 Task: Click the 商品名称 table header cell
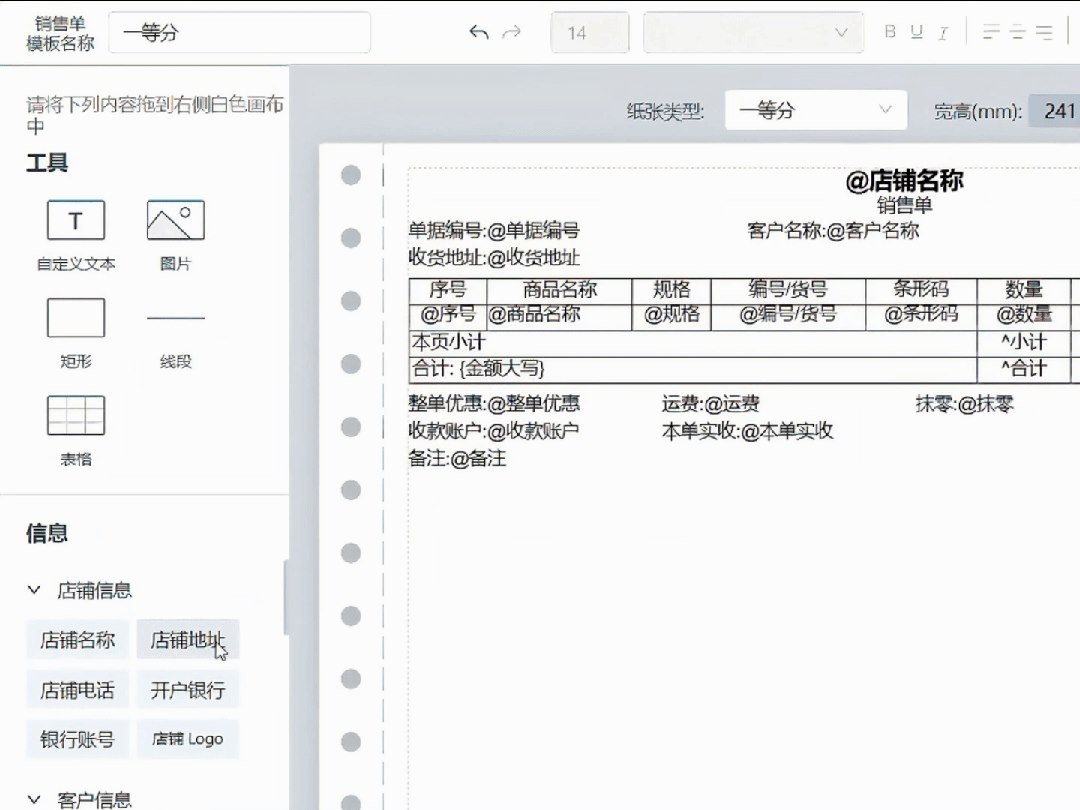(x=559, y=290)
